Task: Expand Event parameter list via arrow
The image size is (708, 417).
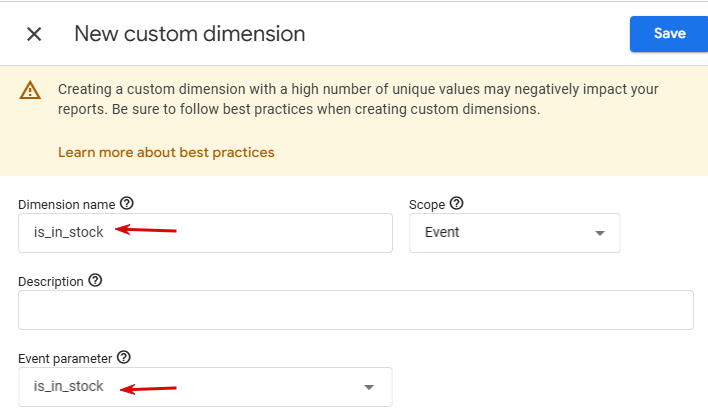Action: pos(369,387)
